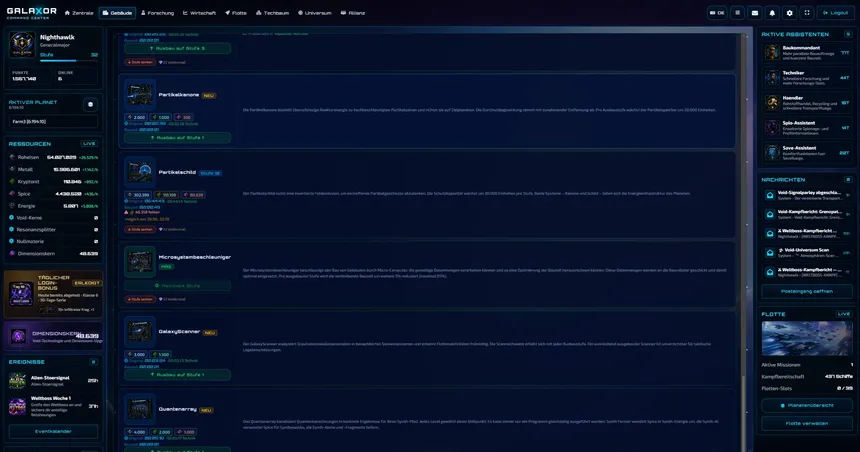
Task: Open the settings gear icon
Action: click(790, 13)
